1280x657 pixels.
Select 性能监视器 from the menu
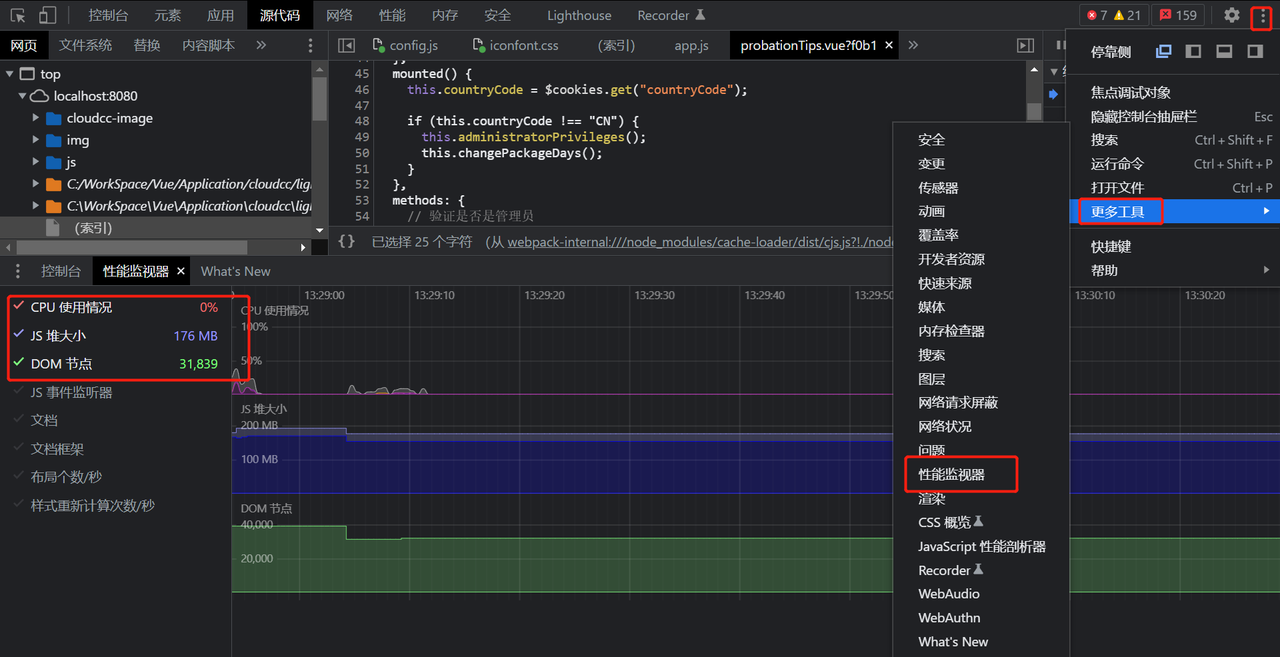(x=951, y=475)
